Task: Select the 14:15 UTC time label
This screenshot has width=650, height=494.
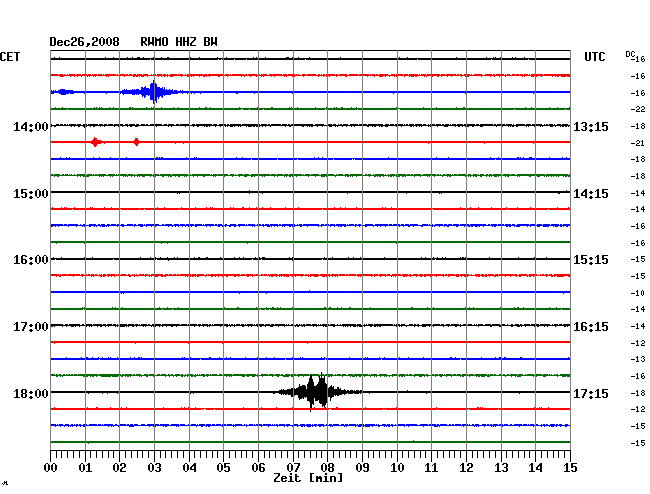Action: (x=591, y=194)
